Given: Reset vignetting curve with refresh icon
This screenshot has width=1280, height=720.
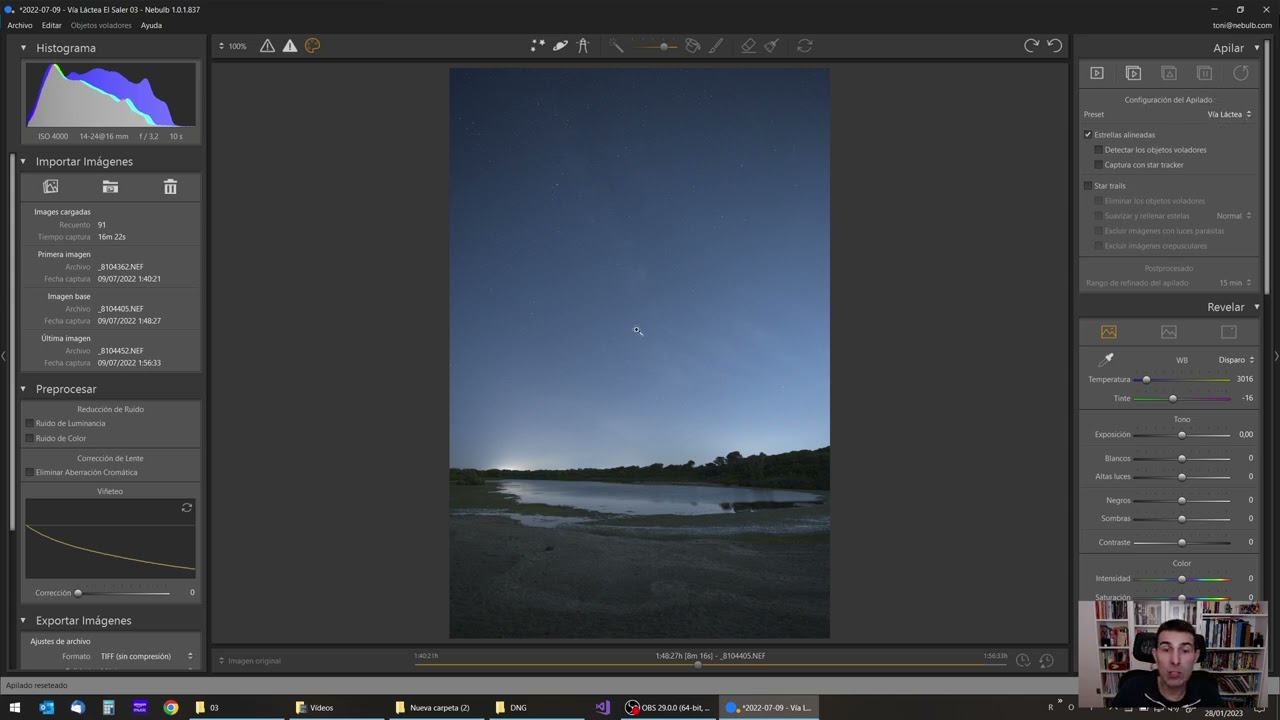Looking at the screenshot, I should 186,508.
